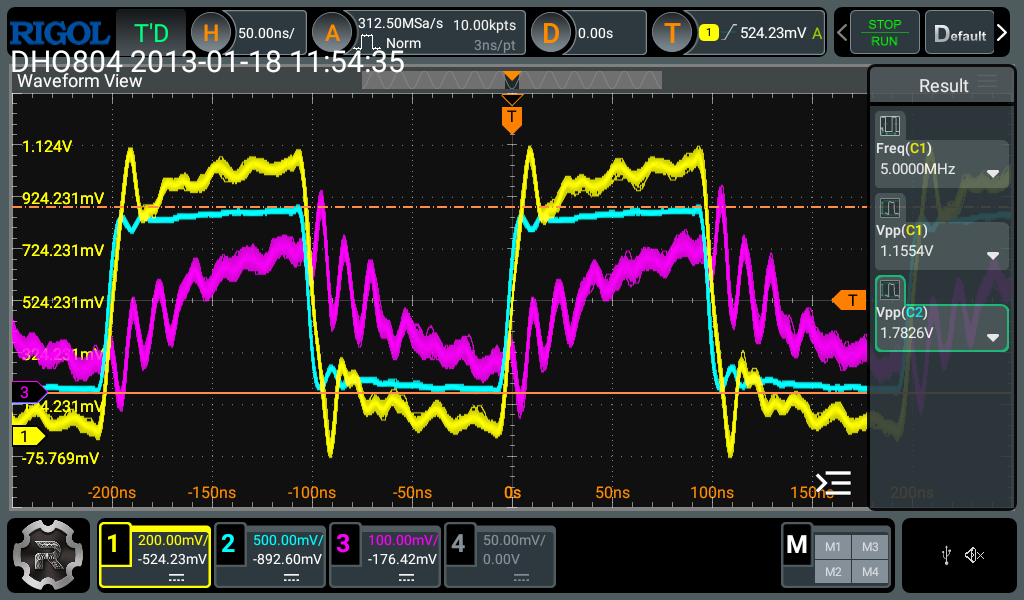
Task: Open the list menu icon on waveform
Action: (833, 483)
